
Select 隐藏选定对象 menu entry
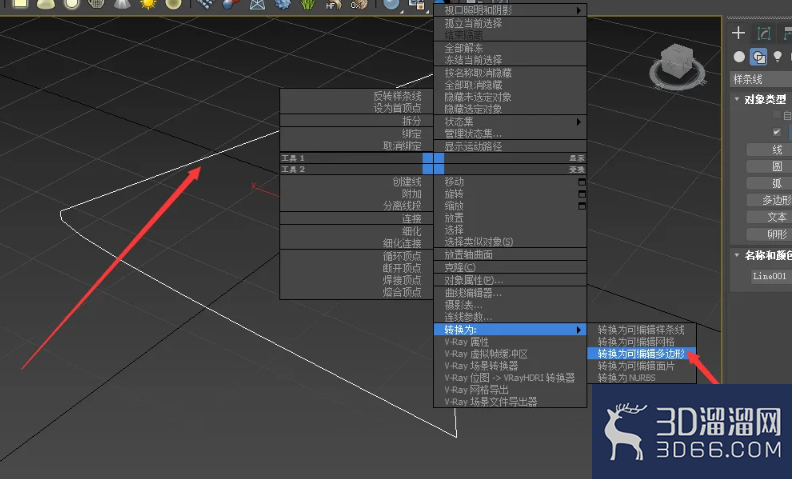click(510, 109)
